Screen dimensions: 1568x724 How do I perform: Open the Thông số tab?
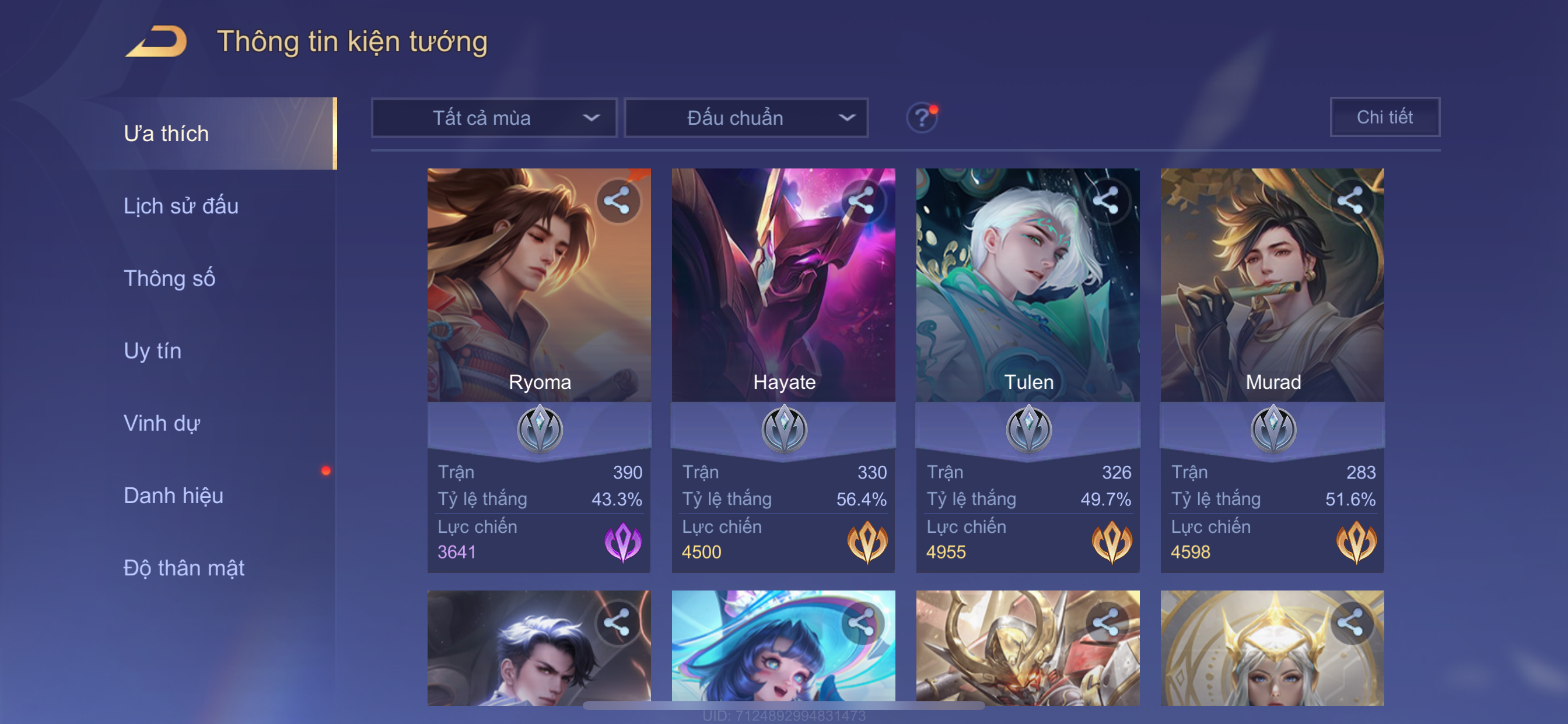(169, 278)
